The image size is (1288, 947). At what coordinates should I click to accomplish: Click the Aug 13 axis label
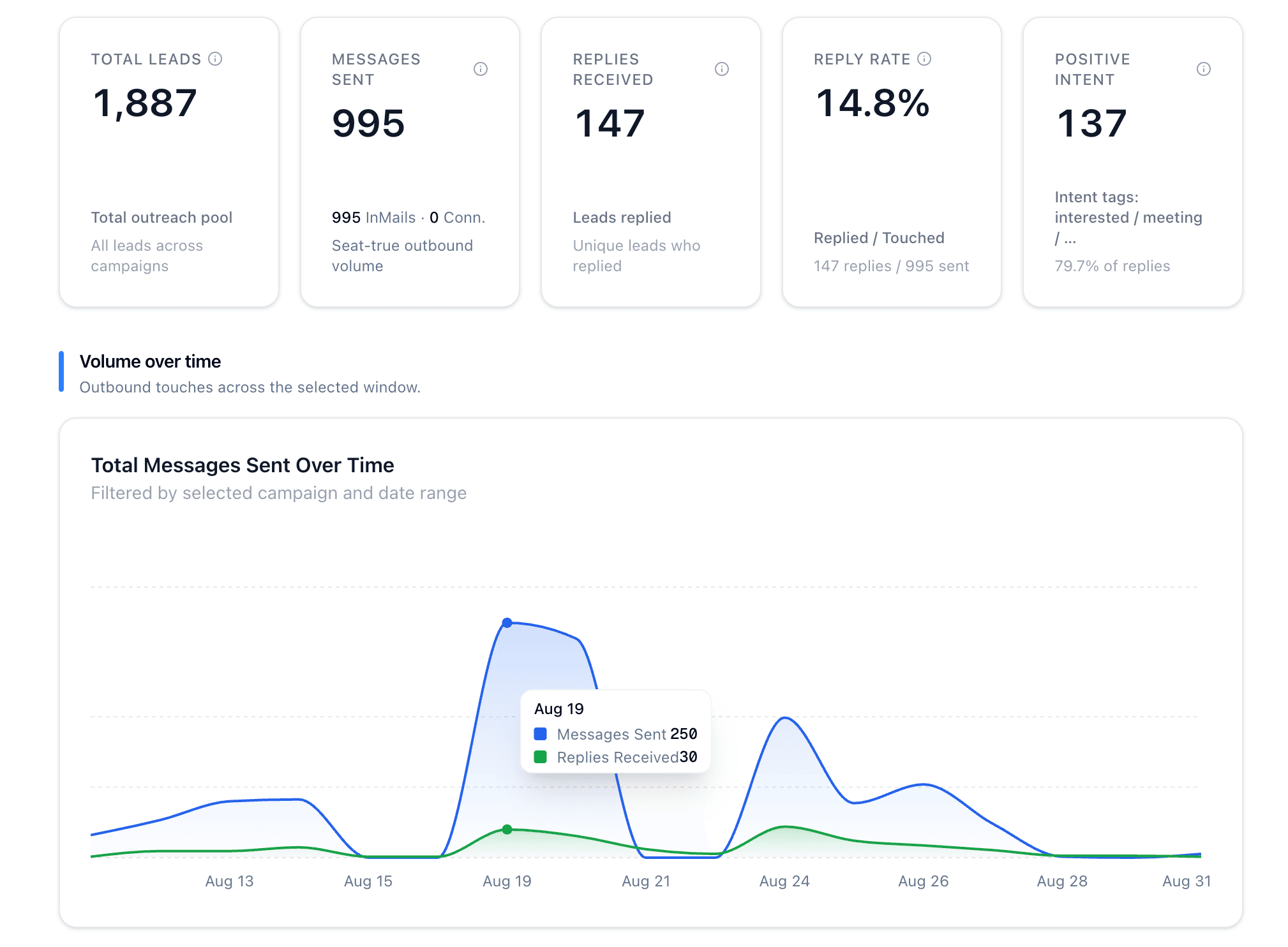coord(229,881)
